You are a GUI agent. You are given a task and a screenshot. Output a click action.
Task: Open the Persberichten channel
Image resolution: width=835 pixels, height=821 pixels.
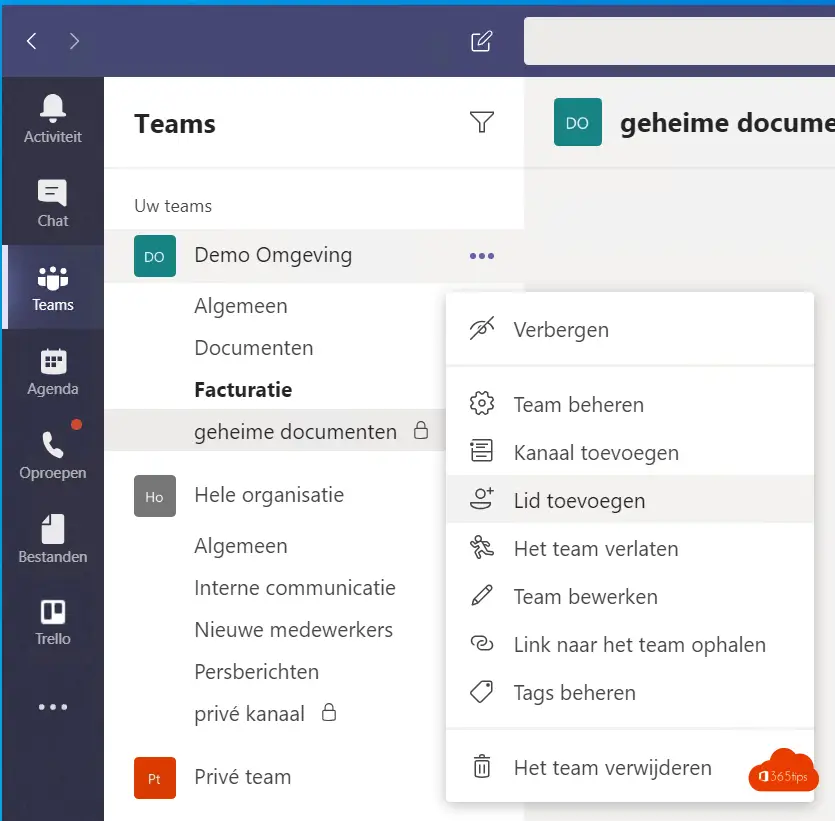(257, 672)
